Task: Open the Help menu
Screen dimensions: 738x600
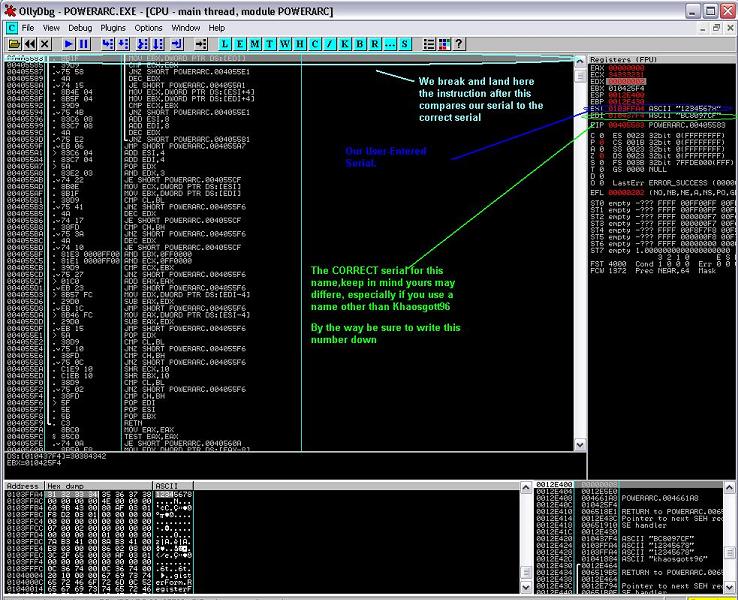Action: 217,28
